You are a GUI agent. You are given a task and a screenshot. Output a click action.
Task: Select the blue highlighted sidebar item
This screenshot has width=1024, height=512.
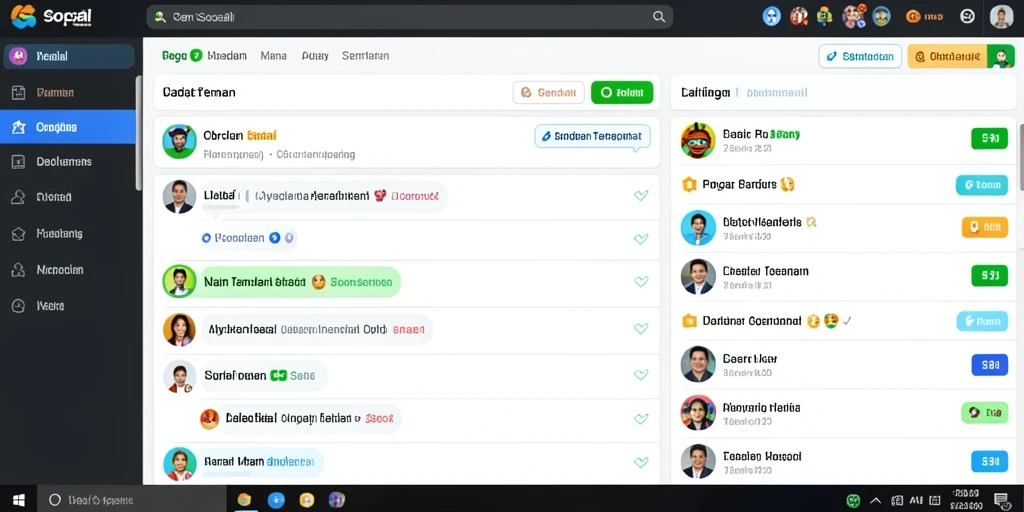(68, 127)
